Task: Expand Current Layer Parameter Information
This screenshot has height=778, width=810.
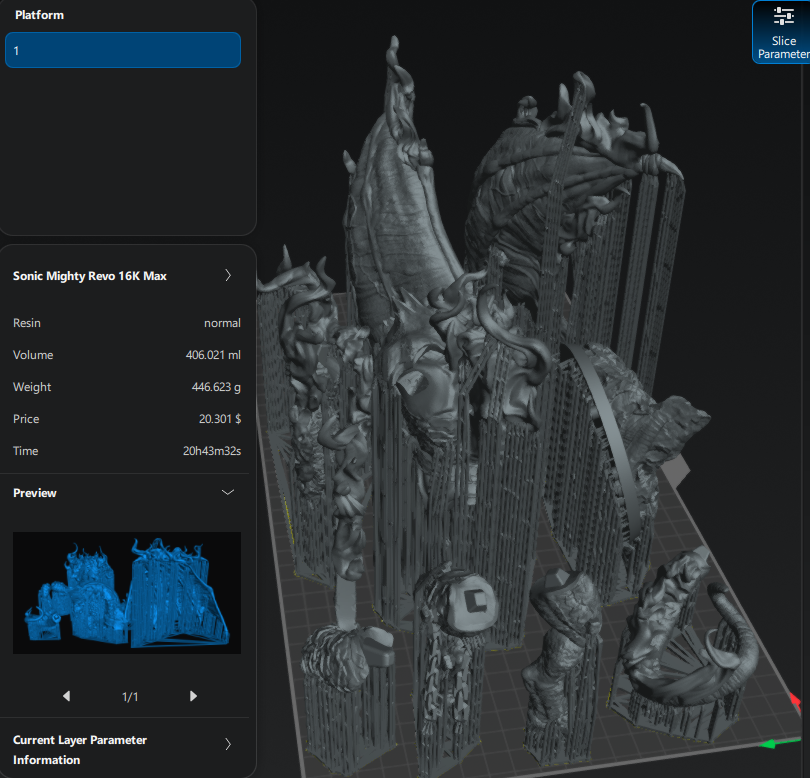Action: pyautogui.click(x=228, y=744)
